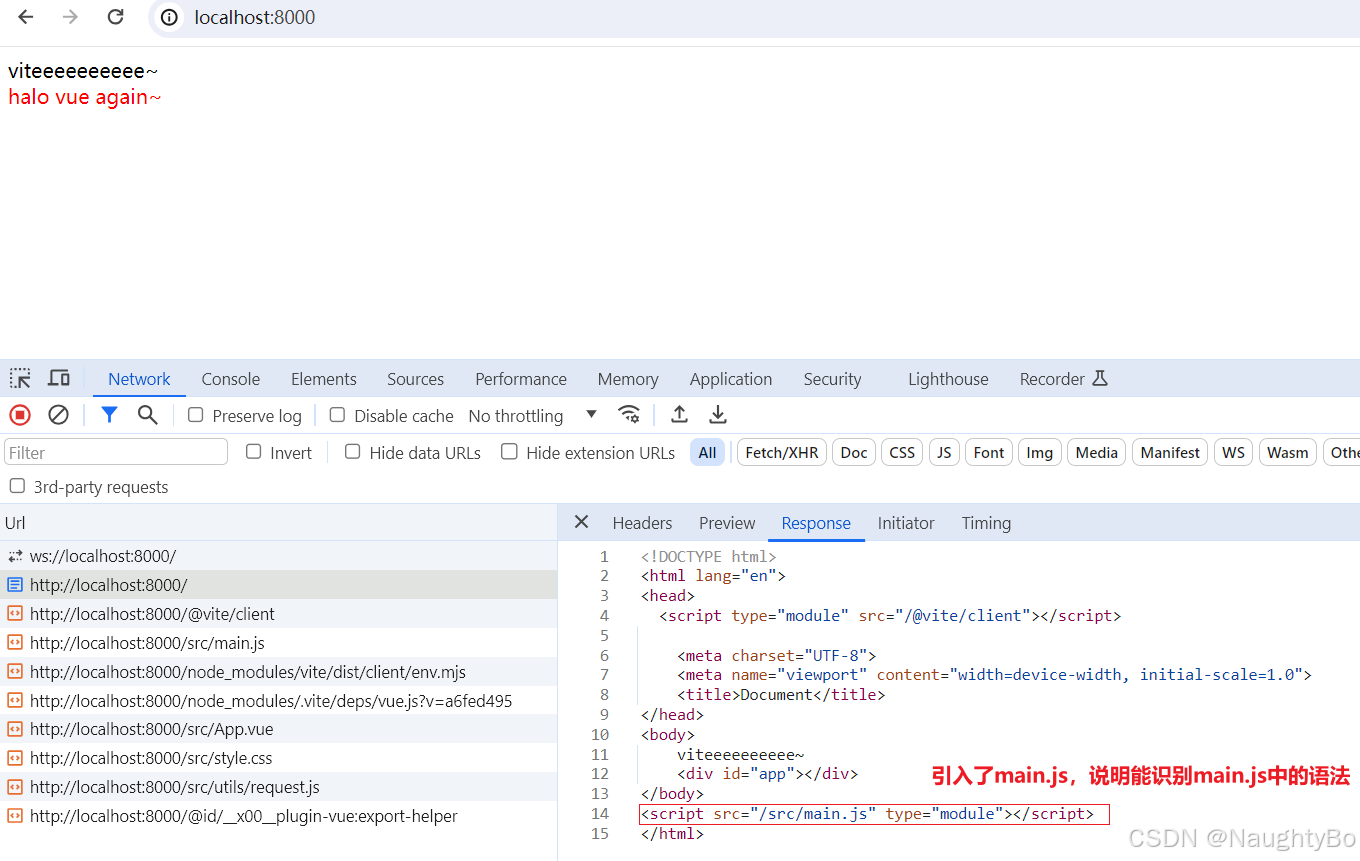Image resolution: width=1360 pixels, height=861 pixels.
Task: Click the browser forward arrow
Action: click(70, 17)
